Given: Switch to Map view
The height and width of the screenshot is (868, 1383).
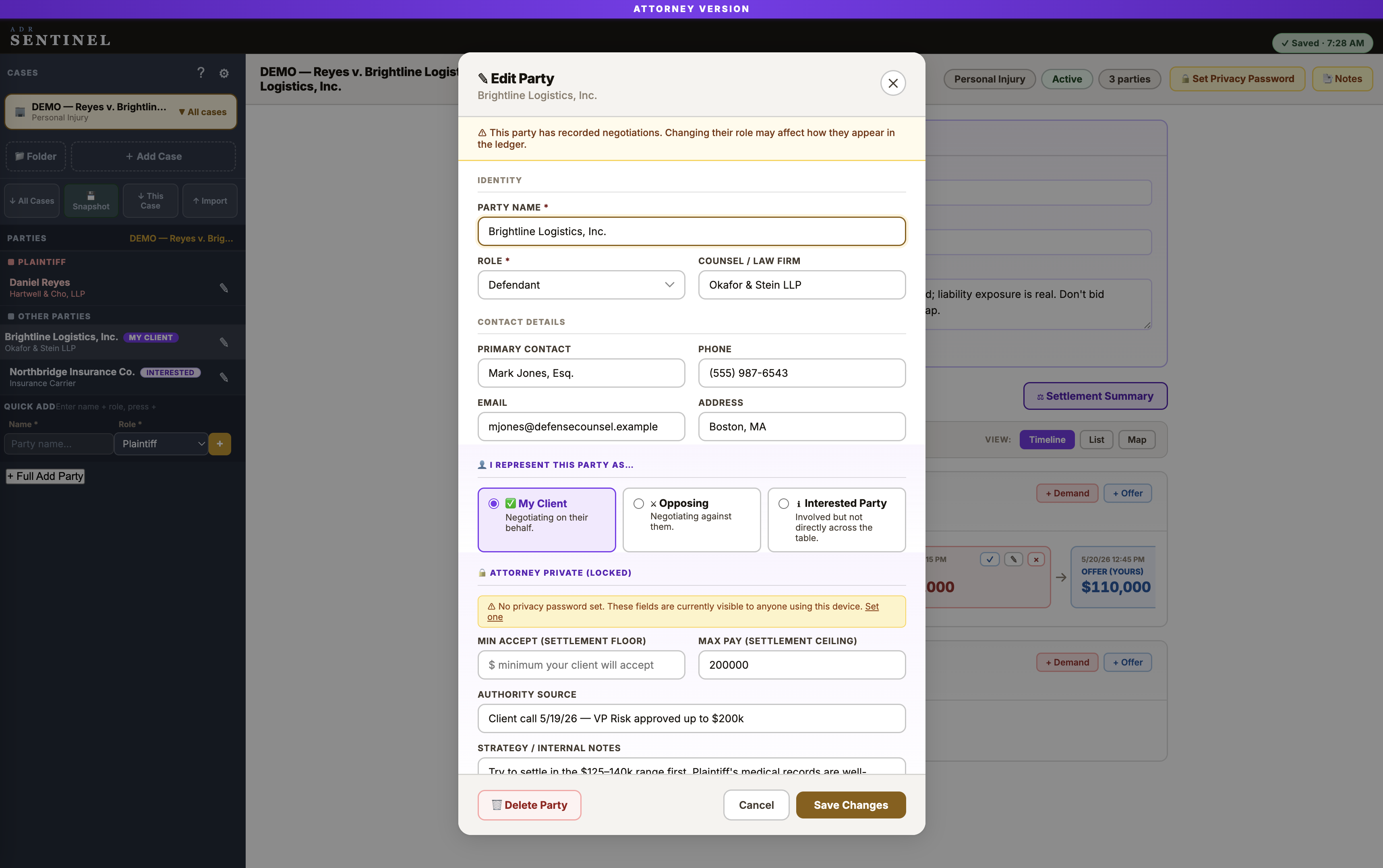Looking at the screenshot, I should (1137, 440).
